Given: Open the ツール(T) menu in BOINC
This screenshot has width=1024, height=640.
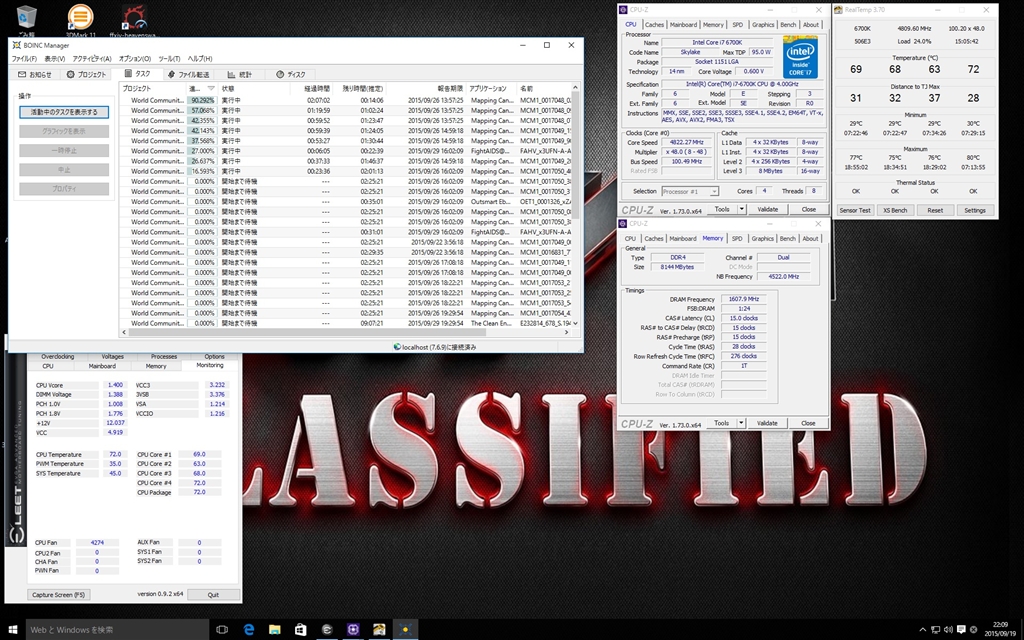Looking at the screenshot, I should pyautogui.click(x=169, y=59).
